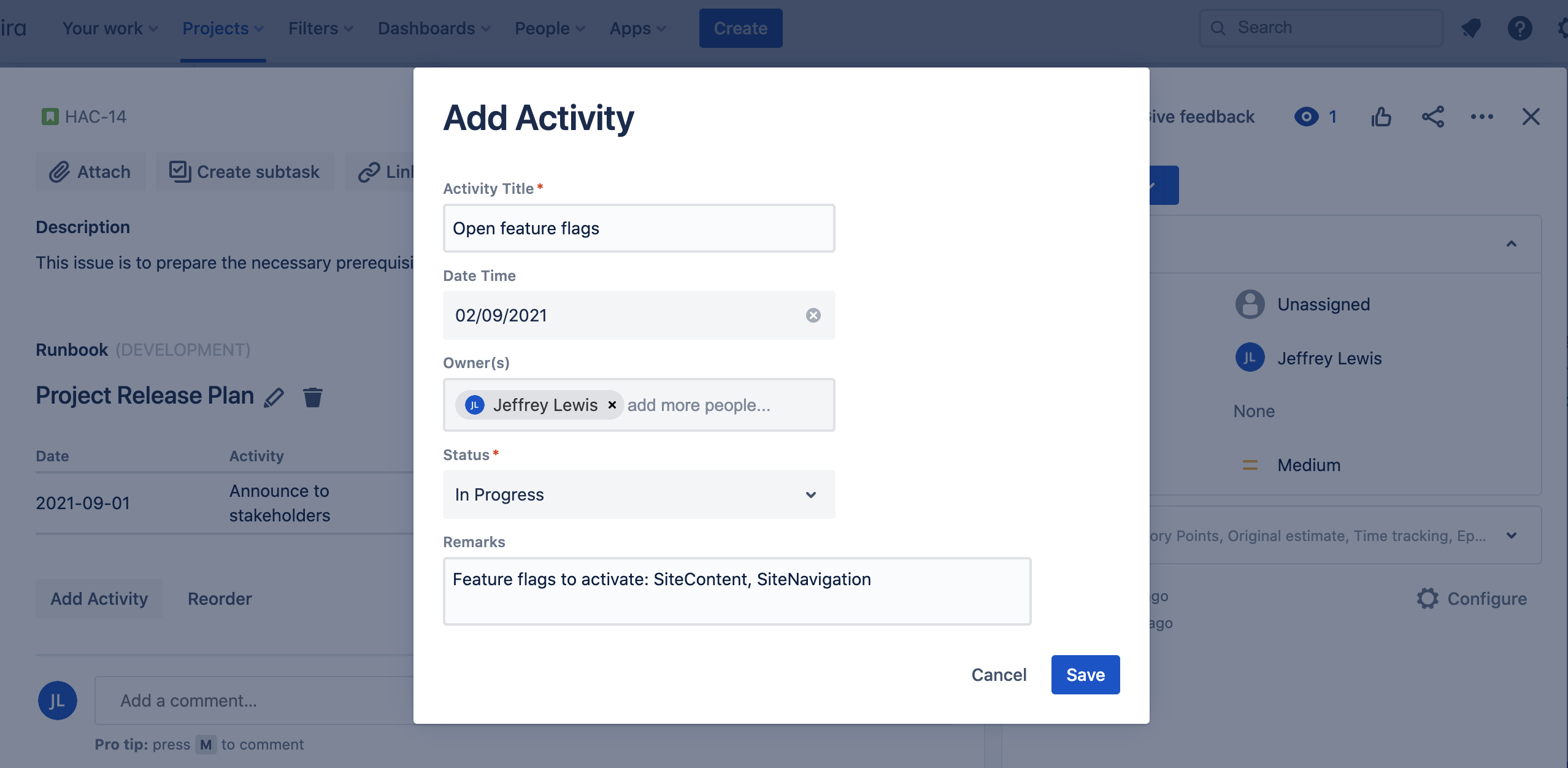Viewport: 1568px width, 768px height.
Task: Open notifications bell icon
Action: 1470,28
